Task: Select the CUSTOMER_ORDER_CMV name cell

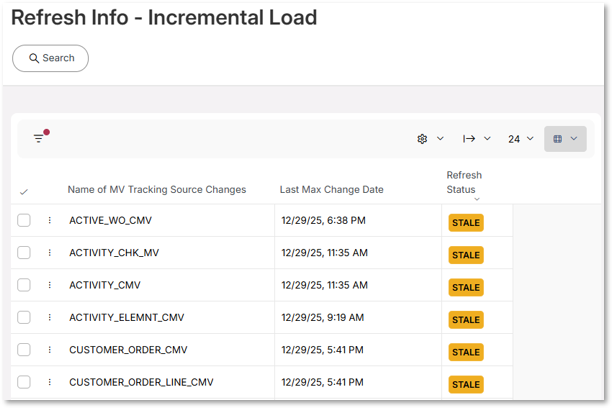Action: 128,350
